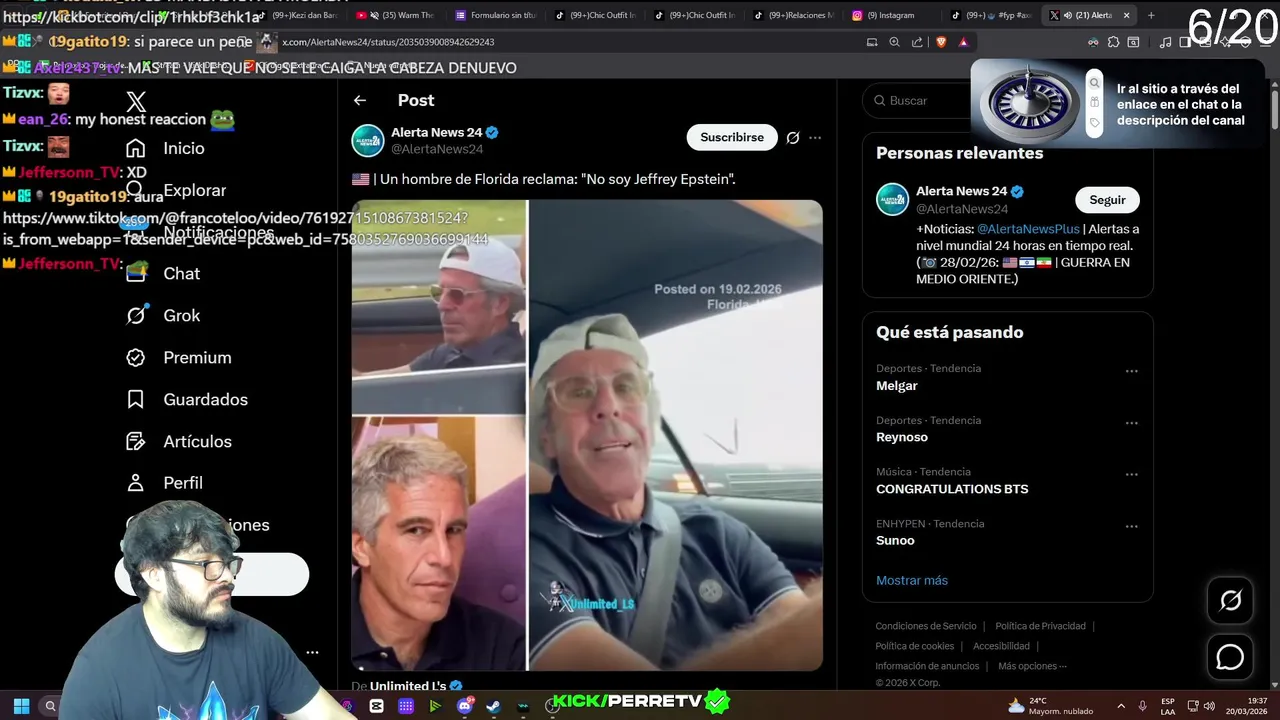Open the extensions puzzle piece icon
1280x720 pixels.
(1113, 42)
